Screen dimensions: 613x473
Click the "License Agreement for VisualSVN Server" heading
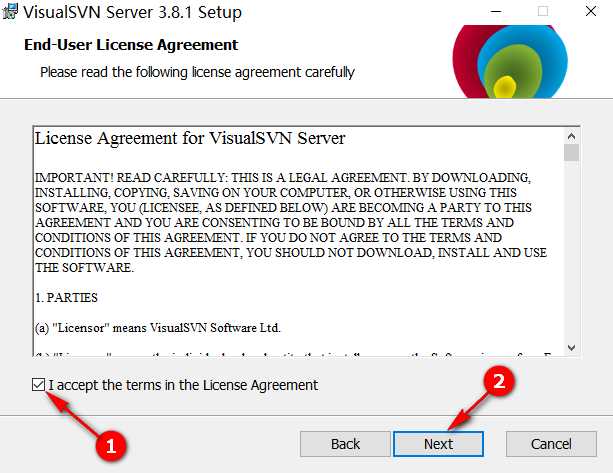coord(190,138)
